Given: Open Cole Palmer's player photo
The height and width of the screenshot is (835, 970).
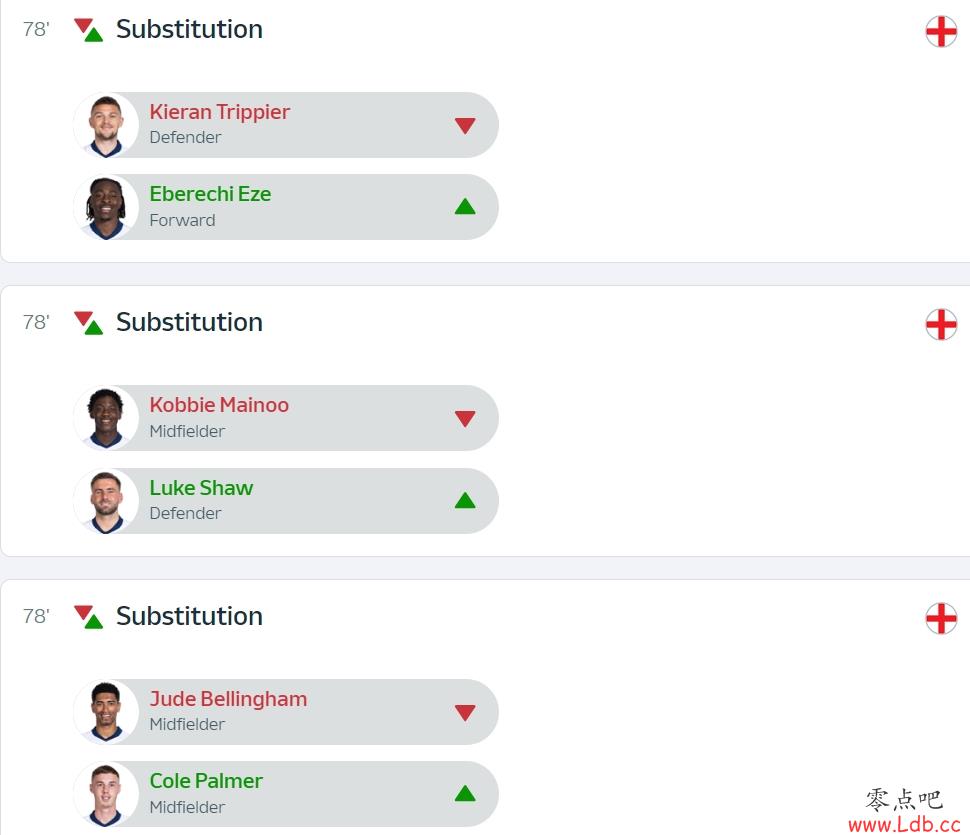Looking at the screenshot, I should (x=106, y=794).
